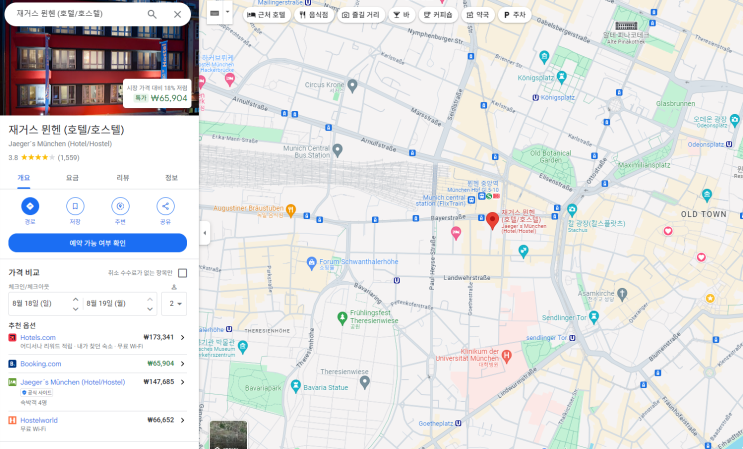Viewport: 743px width, 449px height.
Task: Filter map by 음식점 restaurants
Action: coord(314,15)
